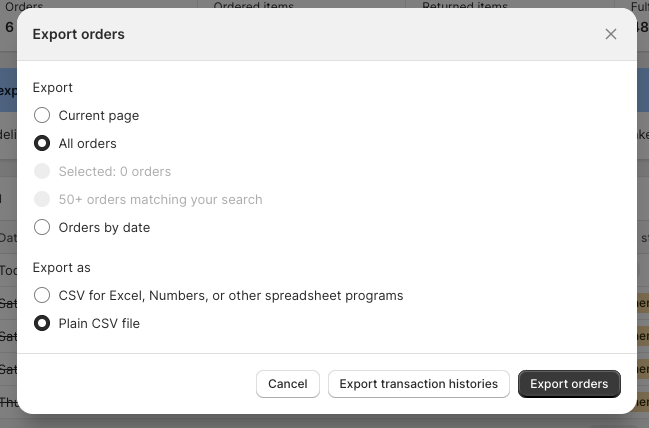Select CSV for Excel, Numbers export format

point(42,296)
